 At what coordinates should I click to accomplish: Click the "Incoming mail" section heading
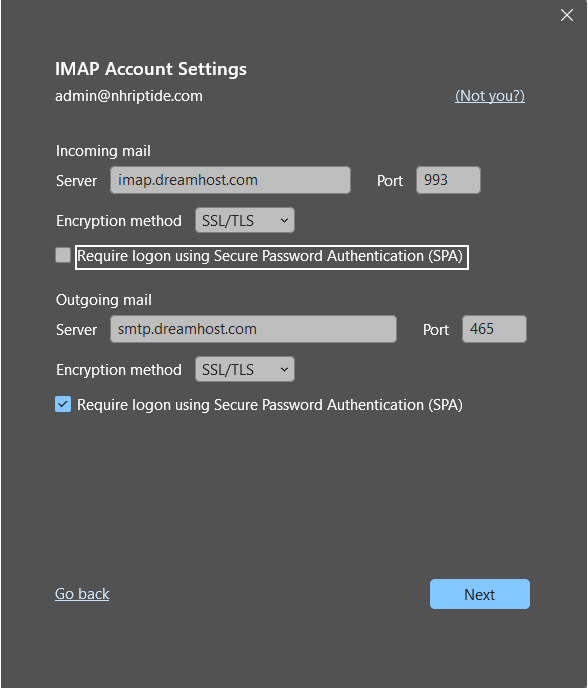103,151
